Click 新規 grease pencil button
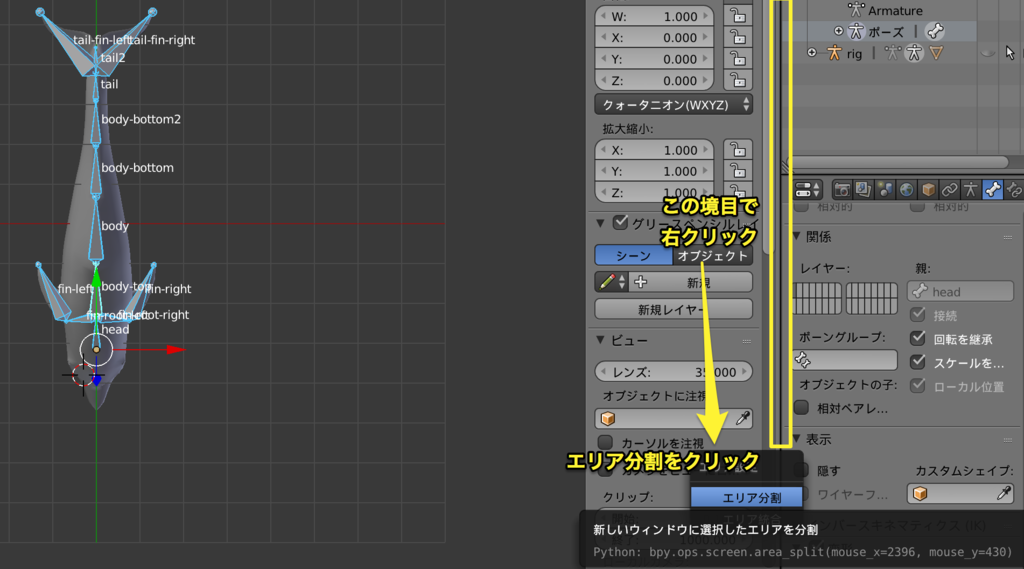Screen dimensions: 1024x569 click(x=690, y=282)
